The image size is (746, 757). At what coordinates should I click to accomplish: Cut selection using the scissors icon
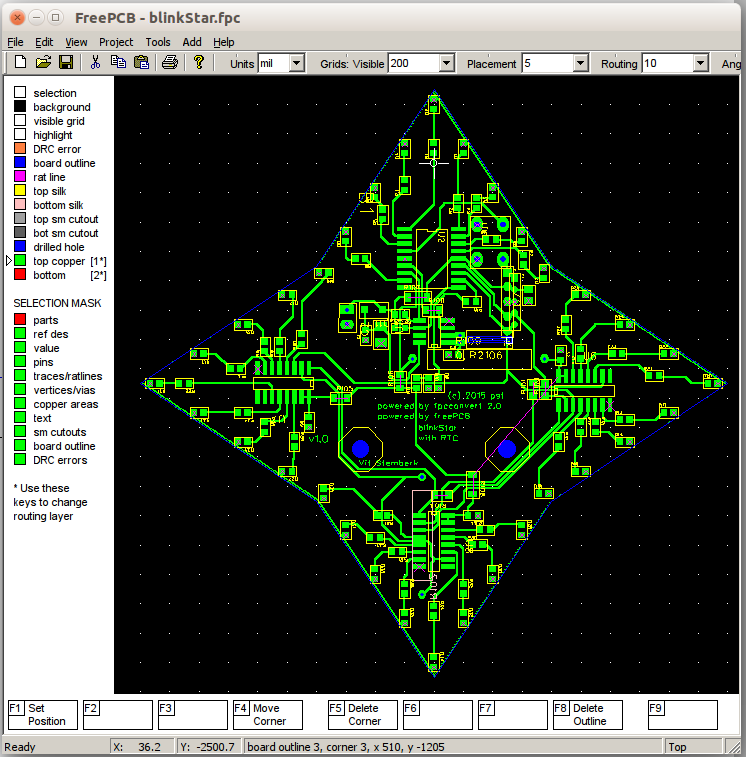pyautogui.click(x=95, y=62)
